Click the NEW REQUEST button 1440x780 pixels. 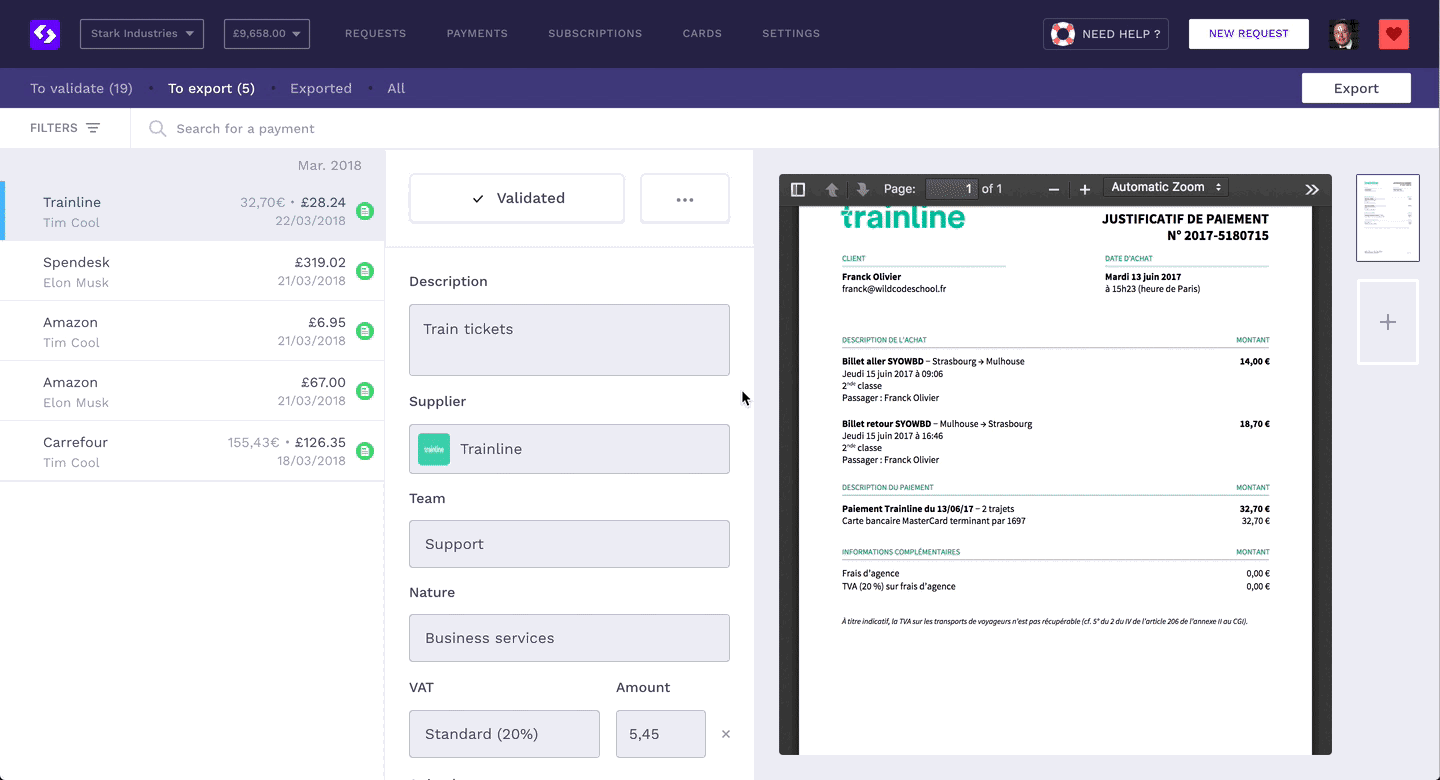point(1248,33)
